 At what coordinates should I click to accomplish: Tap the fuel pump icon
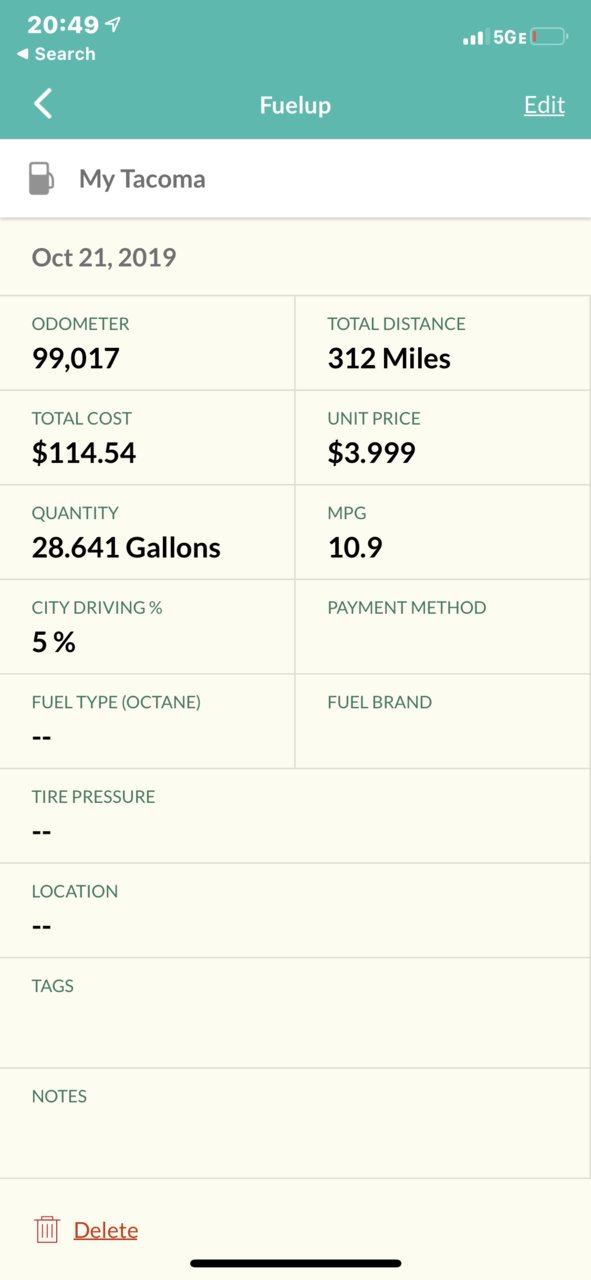tap(41, 179)
